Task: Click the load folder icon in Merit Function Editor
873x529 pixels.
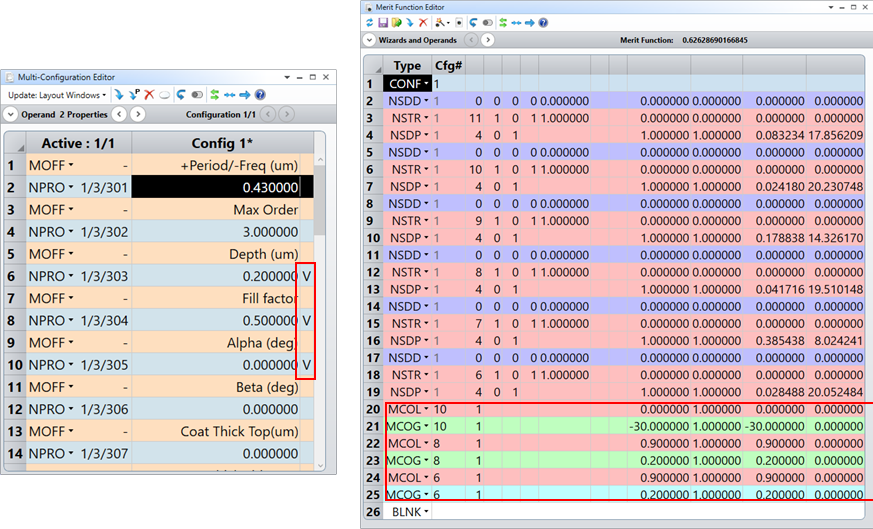Action: [396, 22]
